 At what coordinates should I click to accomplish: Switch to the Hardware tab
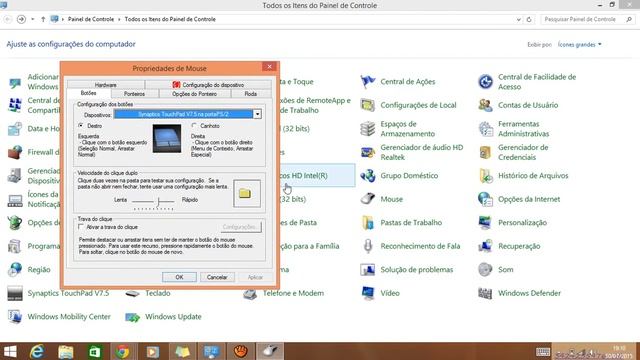[106, 85]
